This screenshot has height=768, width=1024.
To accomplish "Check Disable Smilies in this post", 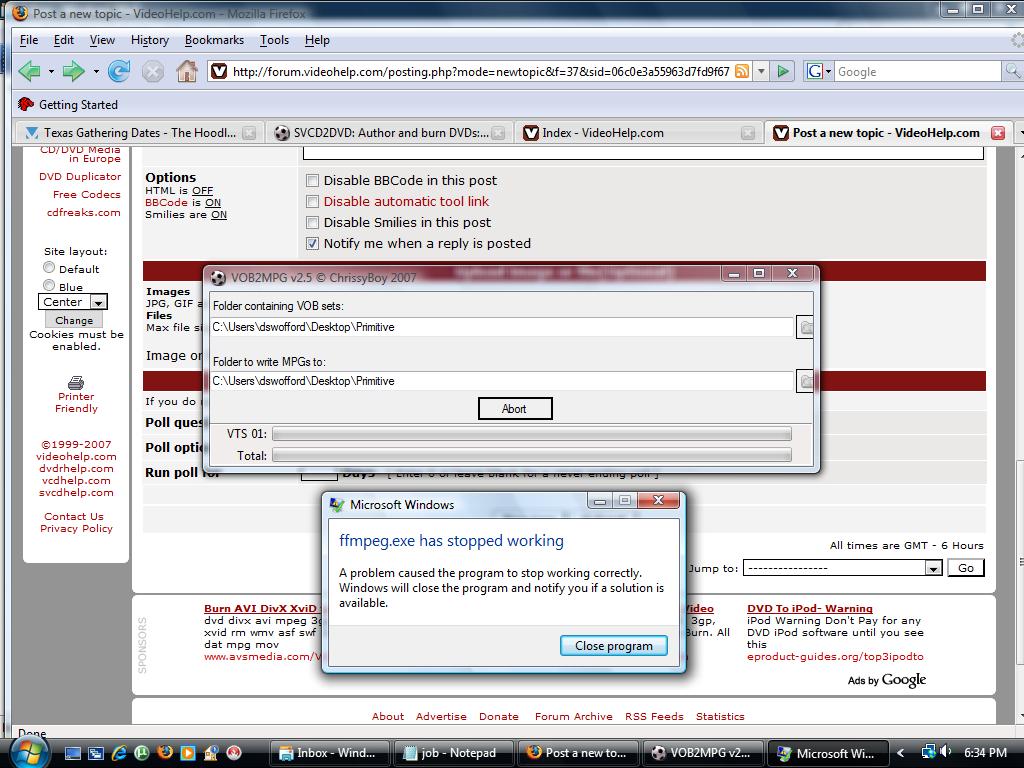I will click(x=313, y=223).
